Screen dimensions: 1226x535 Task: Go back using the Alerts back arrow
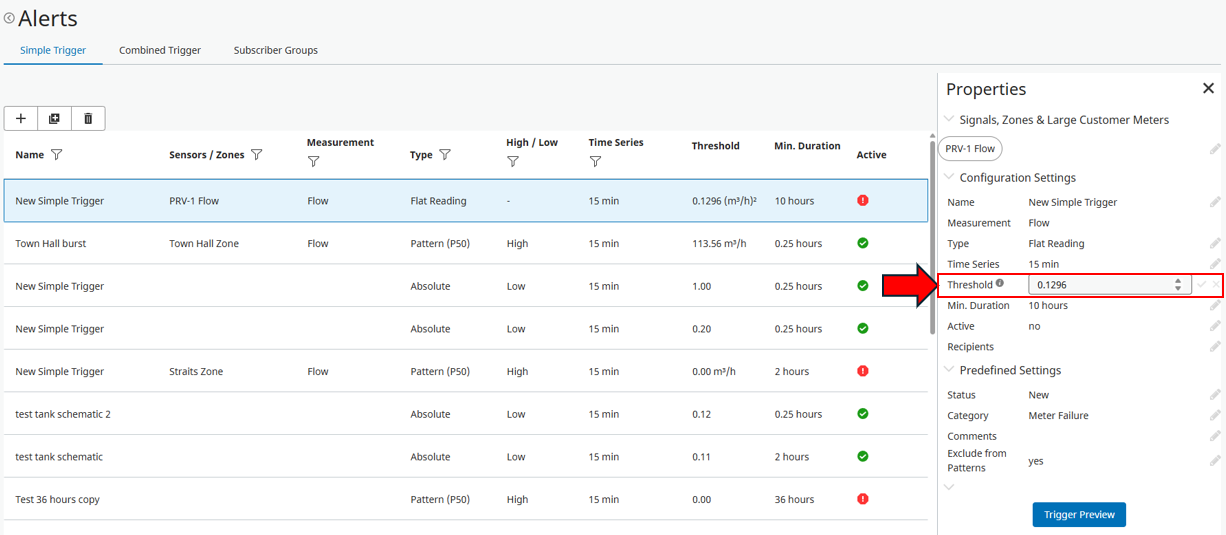pyautogui.click(x=9, y=18)
